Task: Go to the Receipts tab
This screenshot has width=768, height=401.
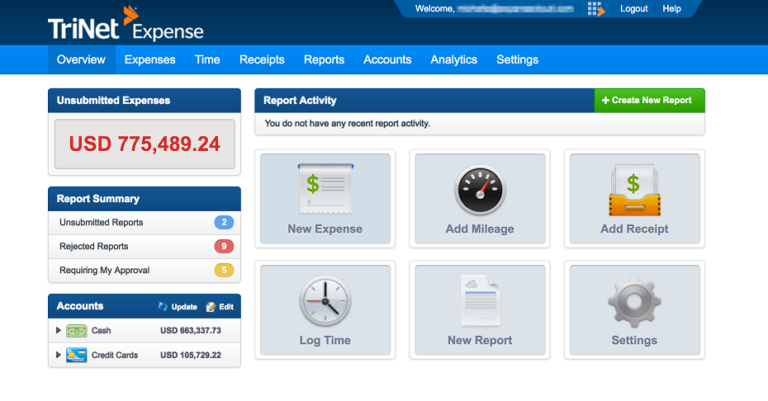Action: (x=261, y=60)
